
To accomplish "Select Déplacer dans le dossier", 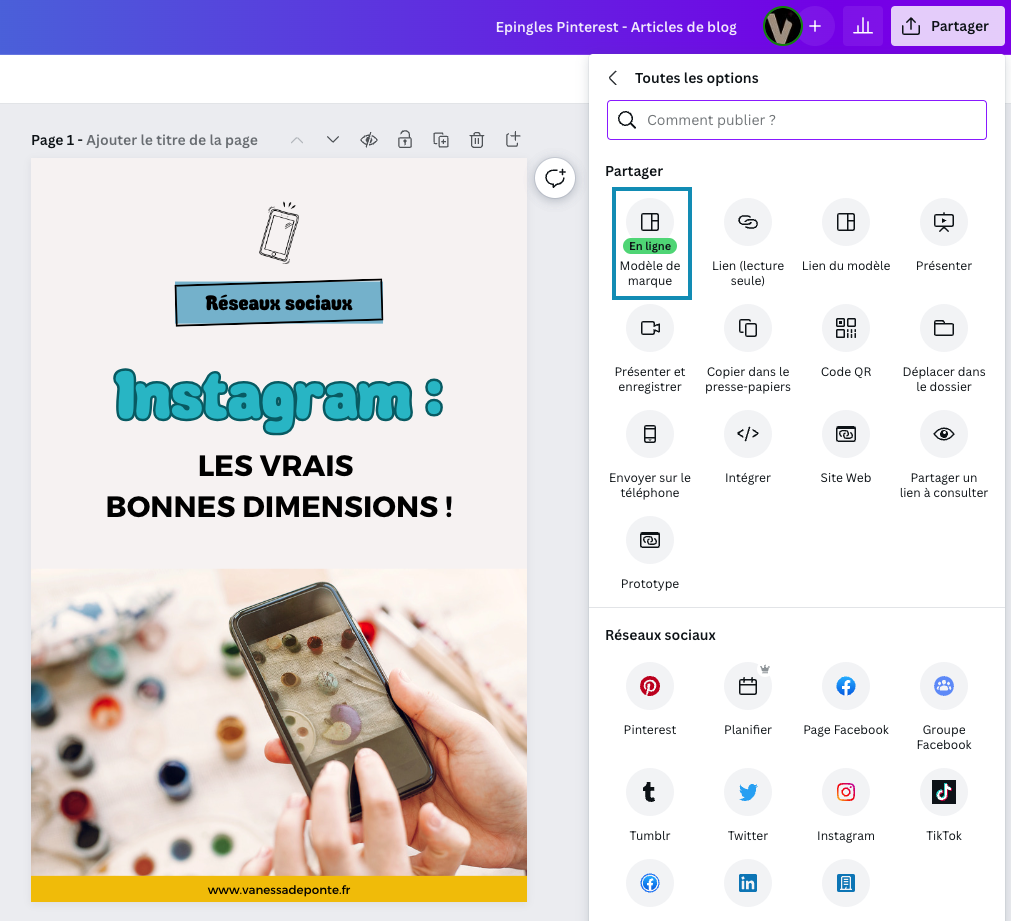I will (x=943, y=328).
